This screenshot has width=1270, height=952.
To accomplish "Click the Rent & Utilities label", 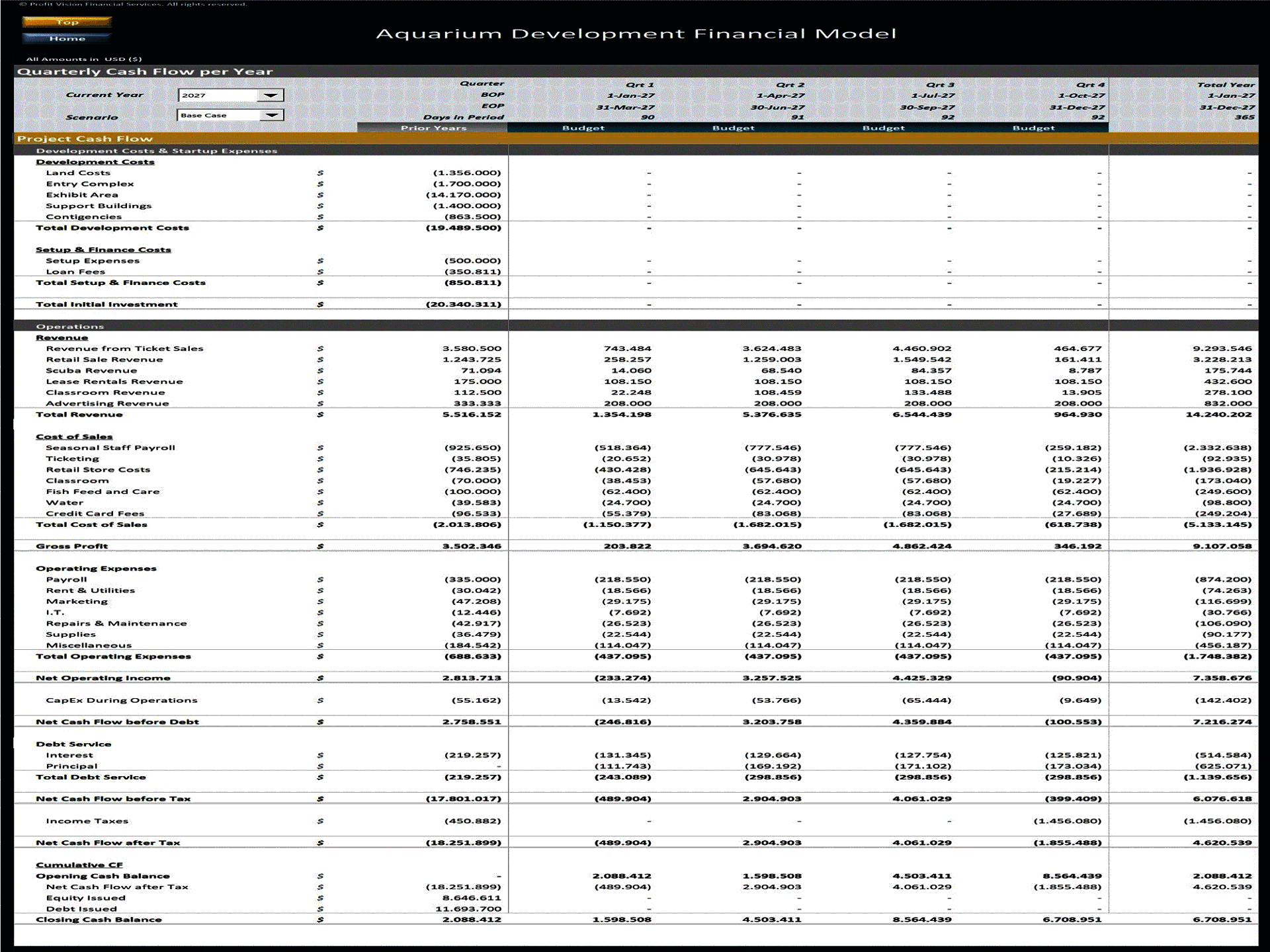I will point(90,590).
